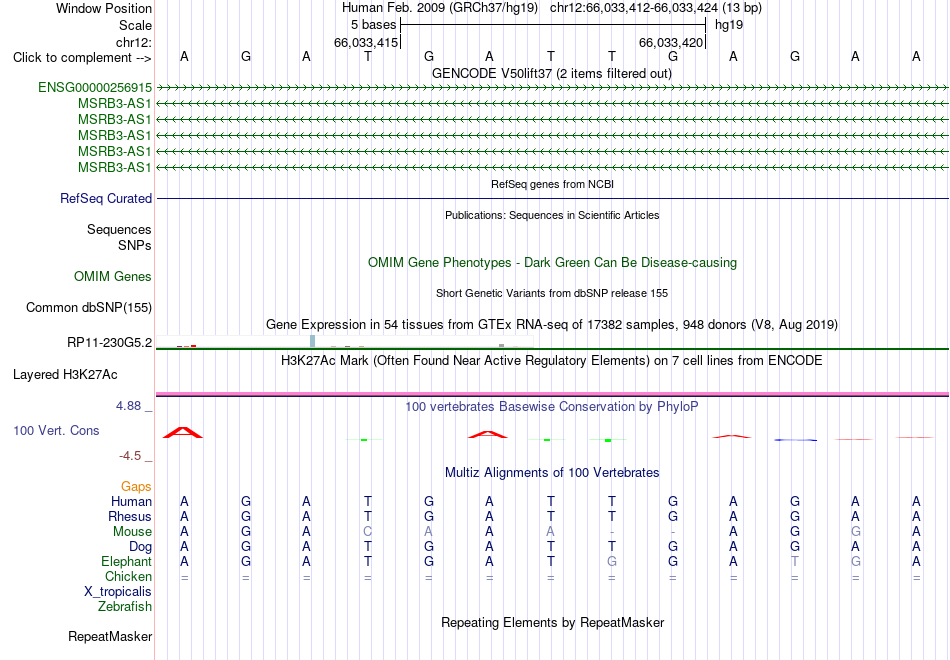Click the 66,033,415 position marker
This screenshot has height=660, width=950.
[x=366, y=42]
